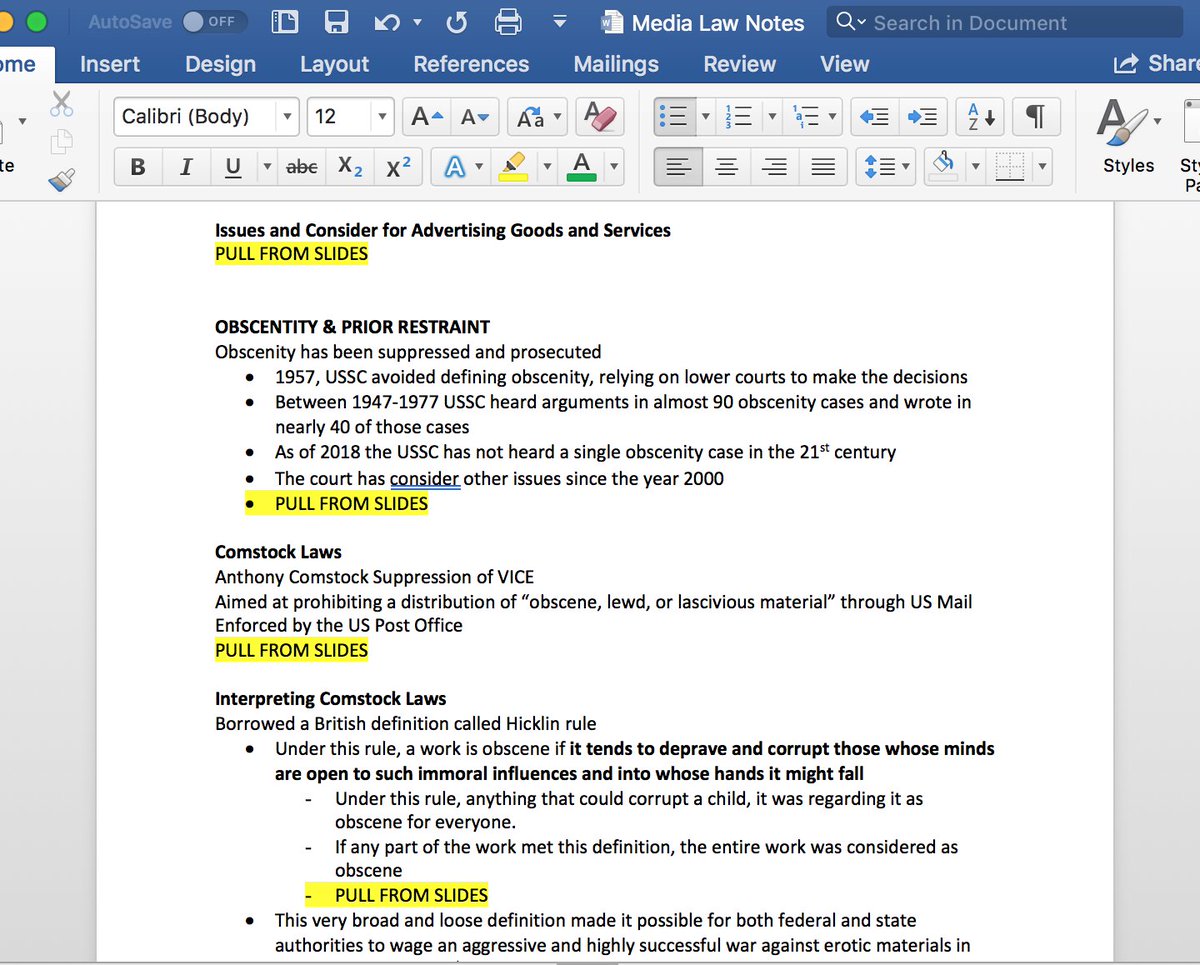1200x965 pixels.
Task: Increase the font size
Action: [427, 117]
